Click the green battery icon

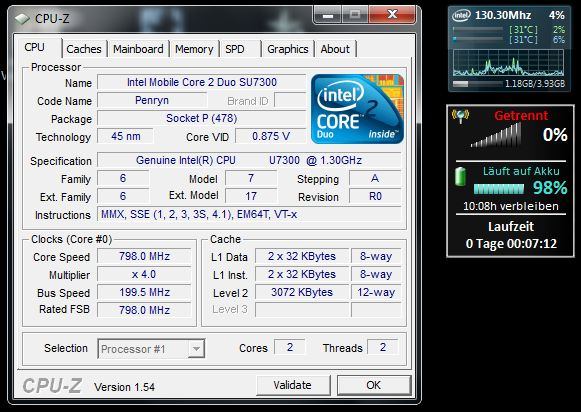[x=461, y=177]
